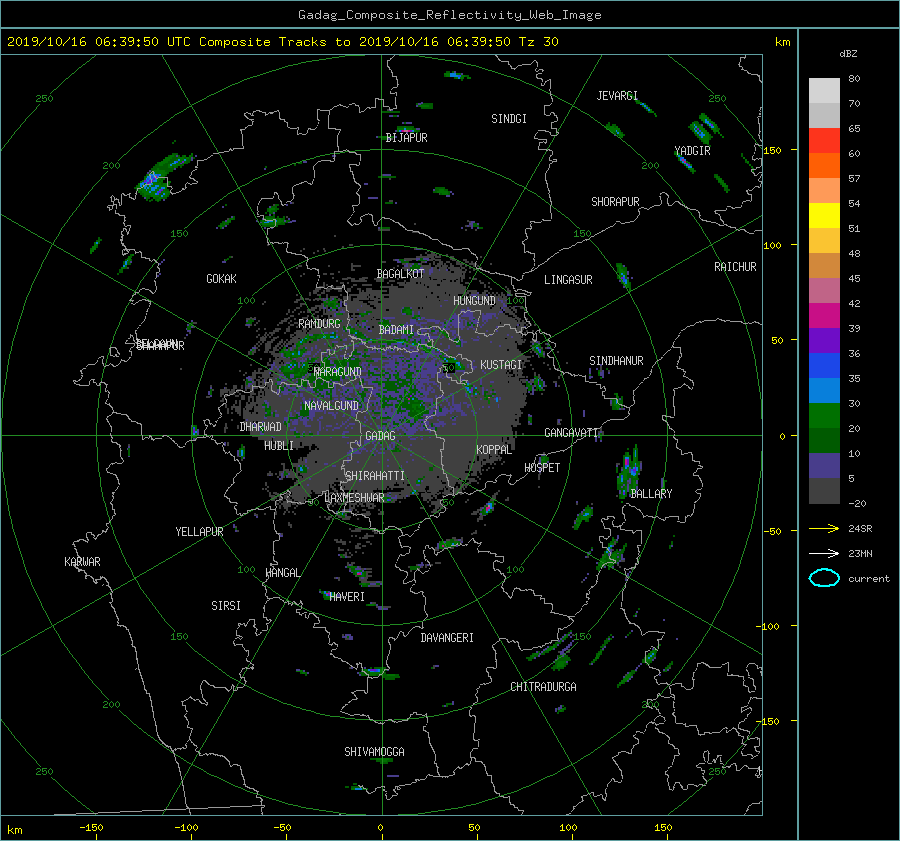
Task: Click the yellow 51 dBZ color swatch
Action: [x=824, y=216]
